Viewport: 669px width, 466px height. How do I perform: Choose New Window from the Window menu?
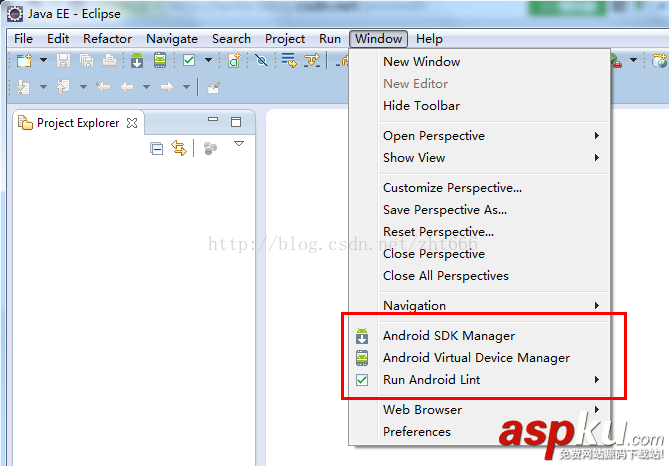(x=480, y=62)
